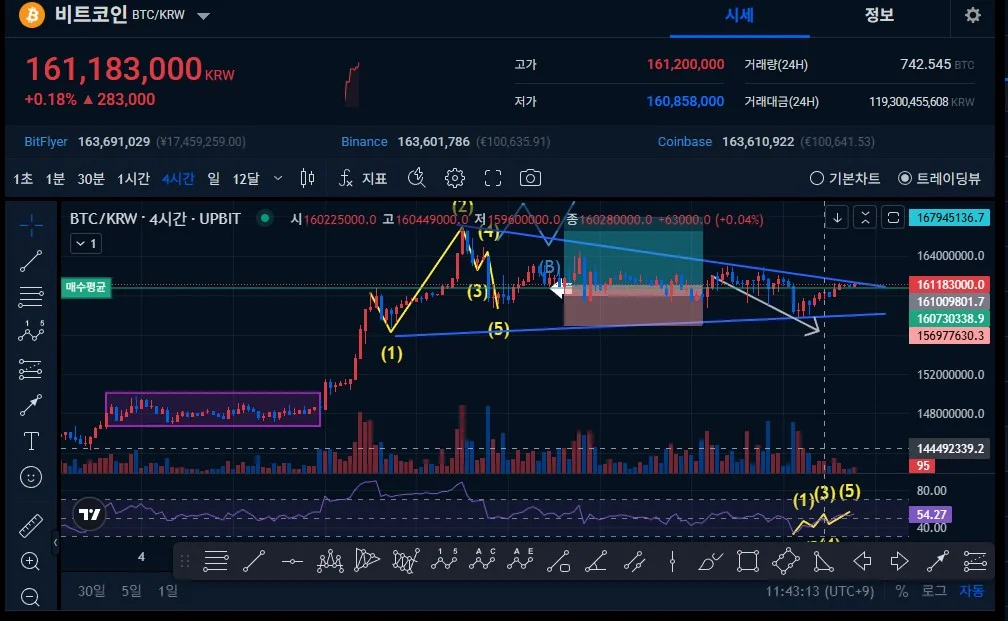The height and width of the screenshot is (621, 1008).
Task: Take a chart snapshot with camera icon
Action: click(x=530, y=178)
